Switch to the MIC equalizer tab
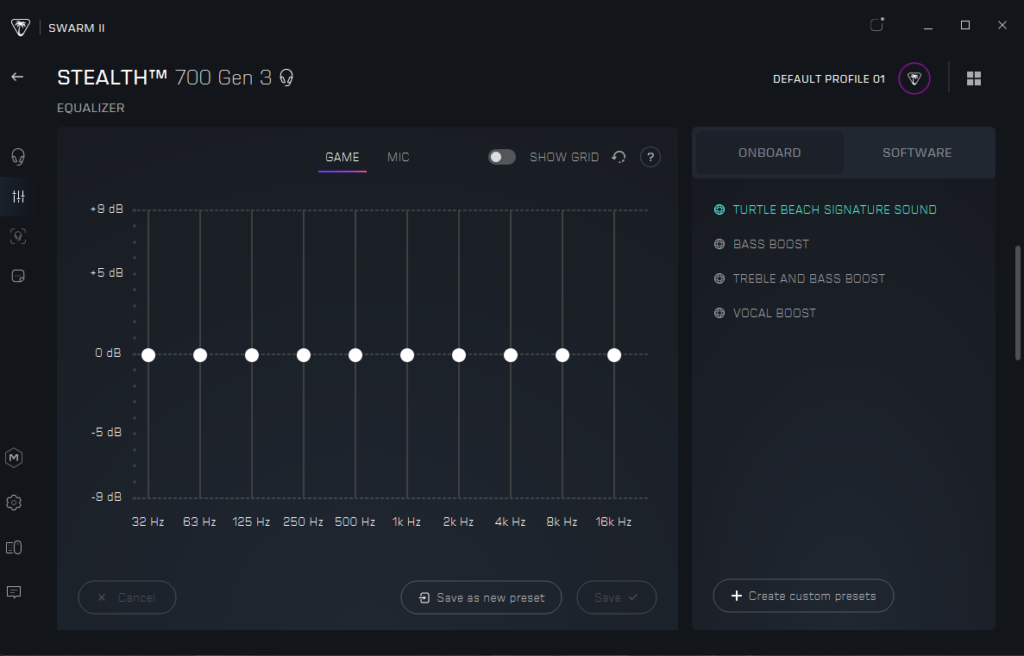Viewport: 1024px width, 656px height. (x=398, y=157)
